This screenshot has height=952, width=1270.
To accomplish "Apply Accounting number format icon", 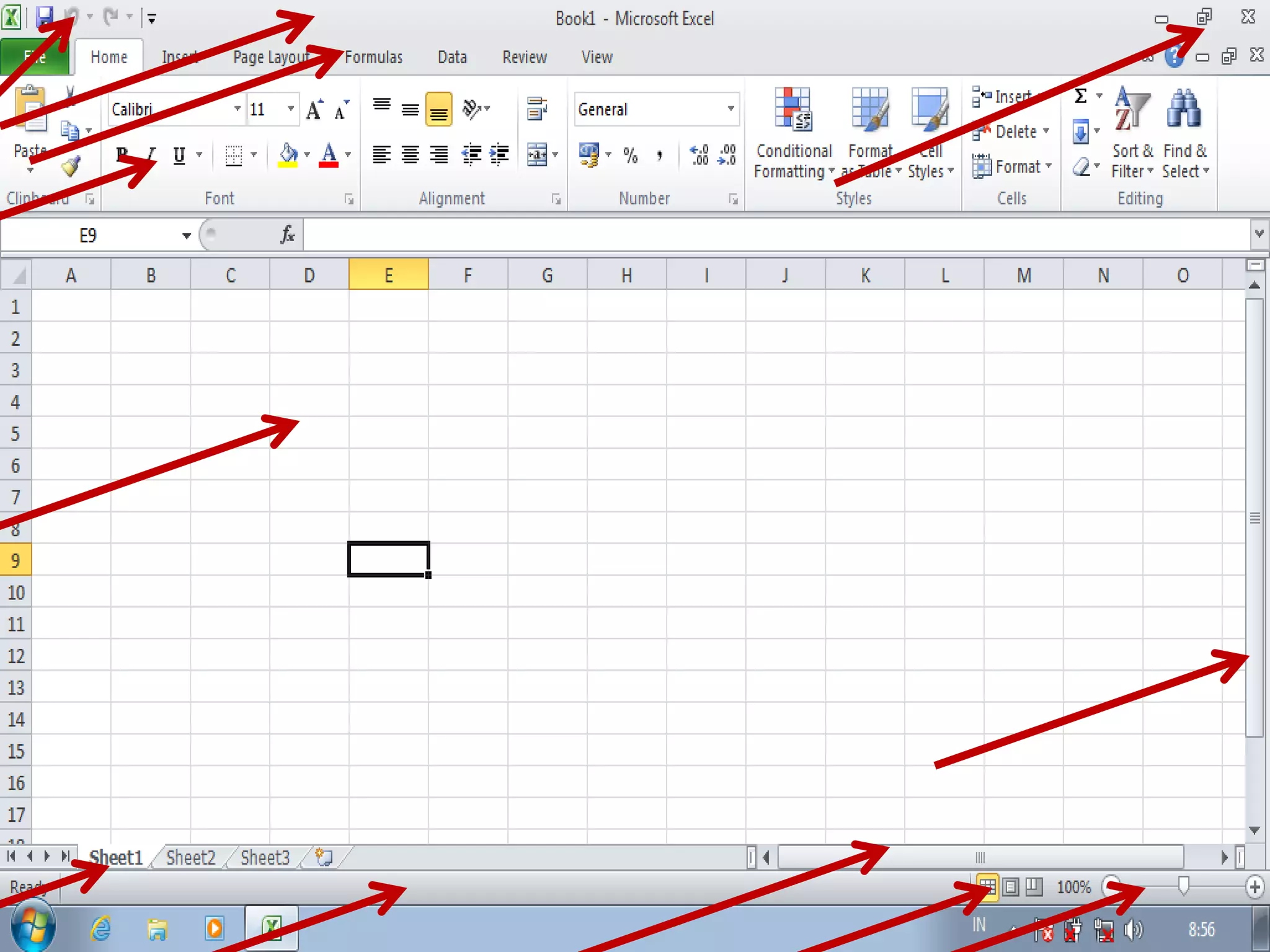I will click(x=589, y=154).
